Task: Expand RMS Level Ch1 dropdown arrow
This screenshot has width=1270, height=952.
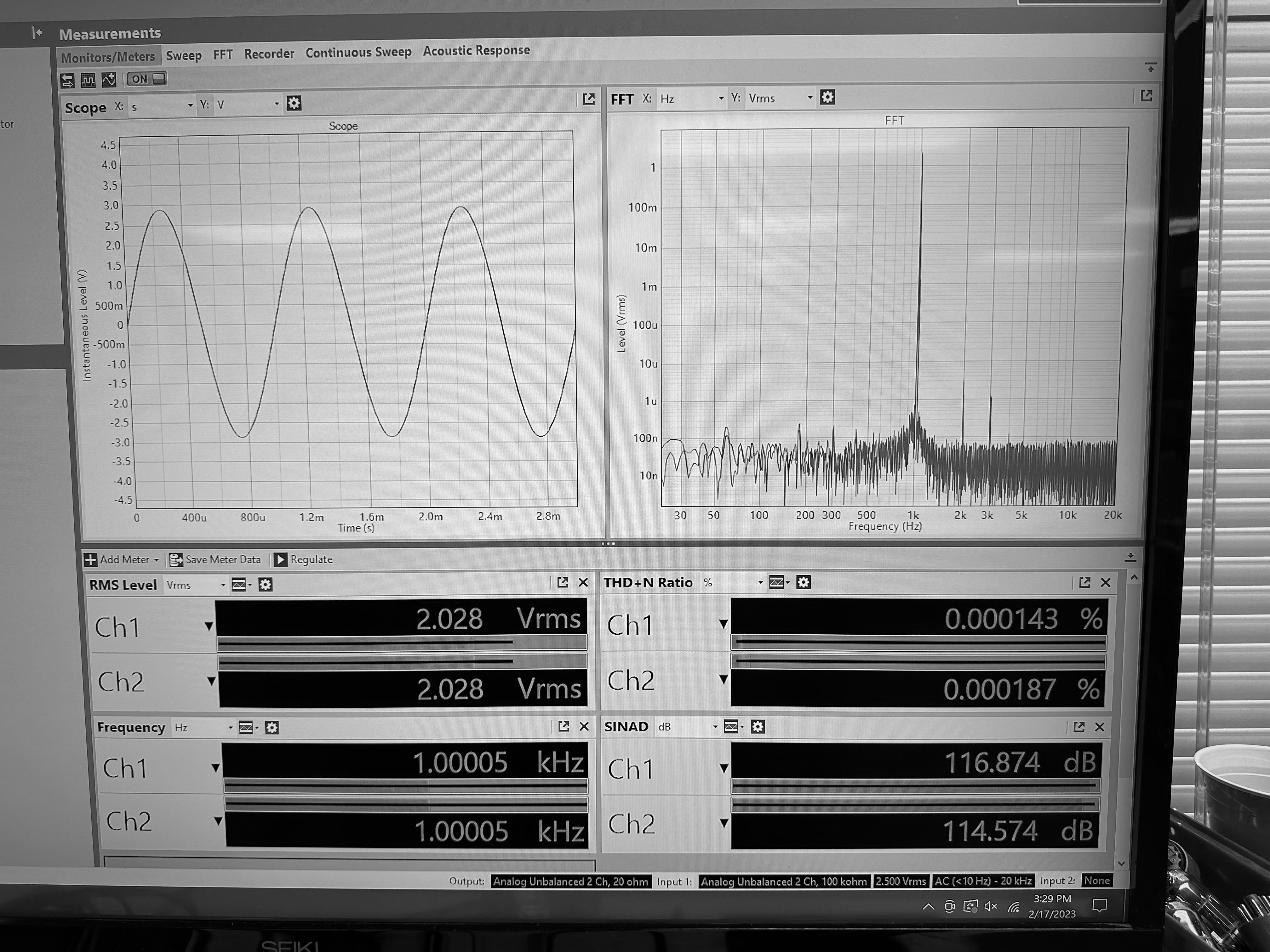Action: click(209, 626)
